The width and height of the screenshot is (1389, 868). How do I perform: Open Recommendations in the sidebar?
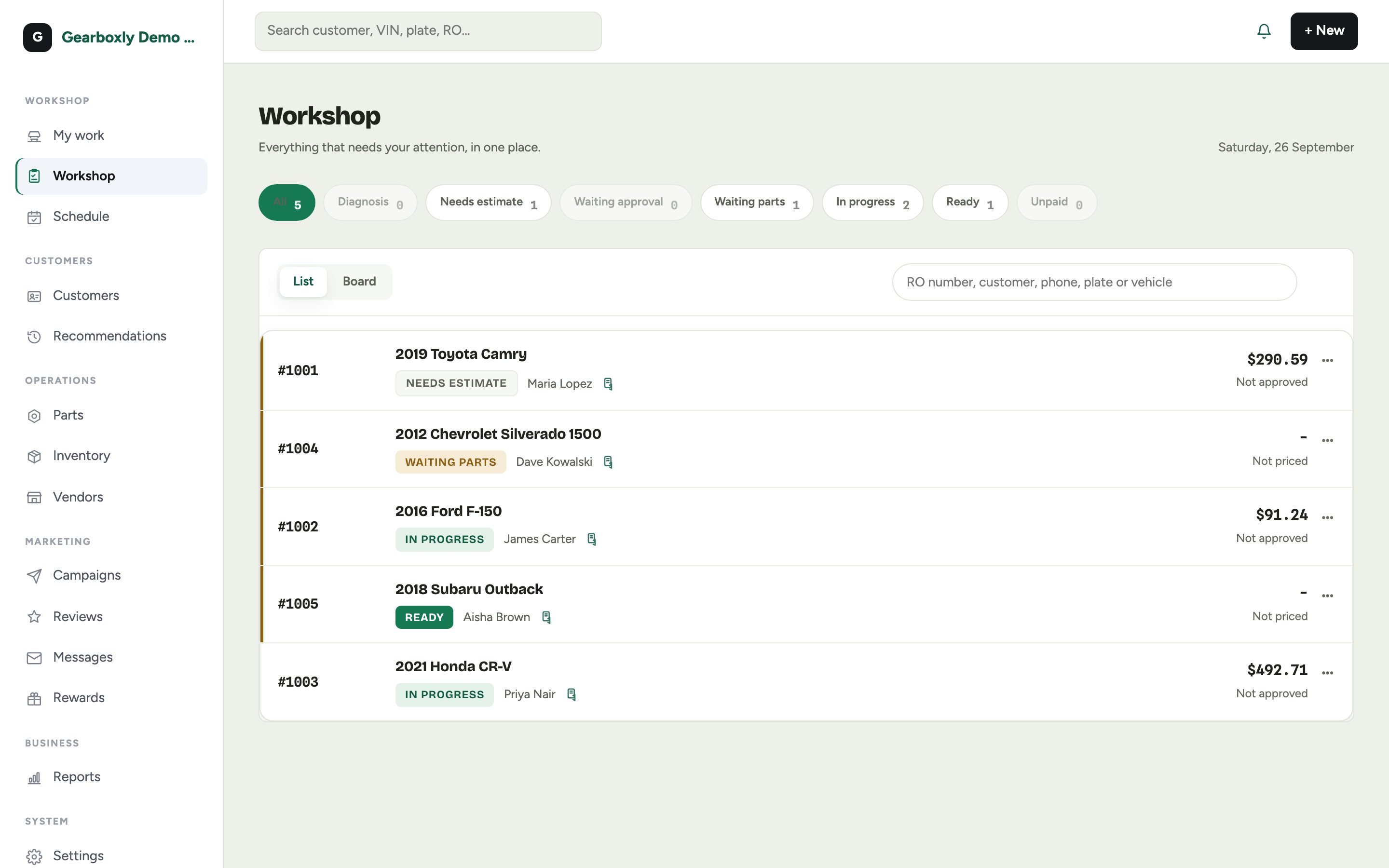(112, 336)
